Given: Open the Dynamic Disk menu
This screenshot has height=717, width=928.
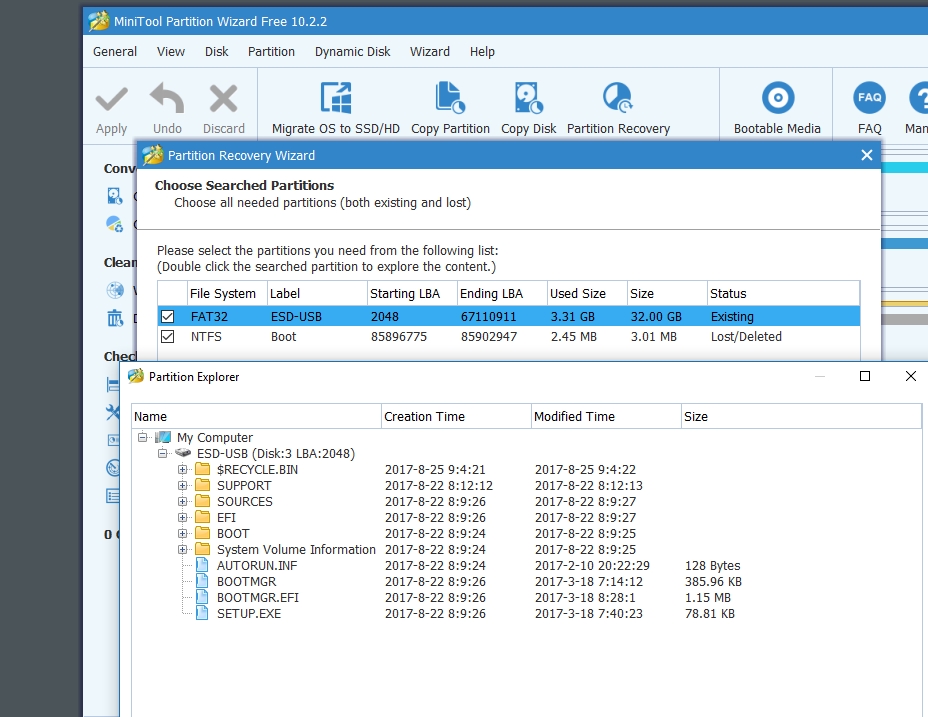Looking at the screenshot, I should (353, 52).
